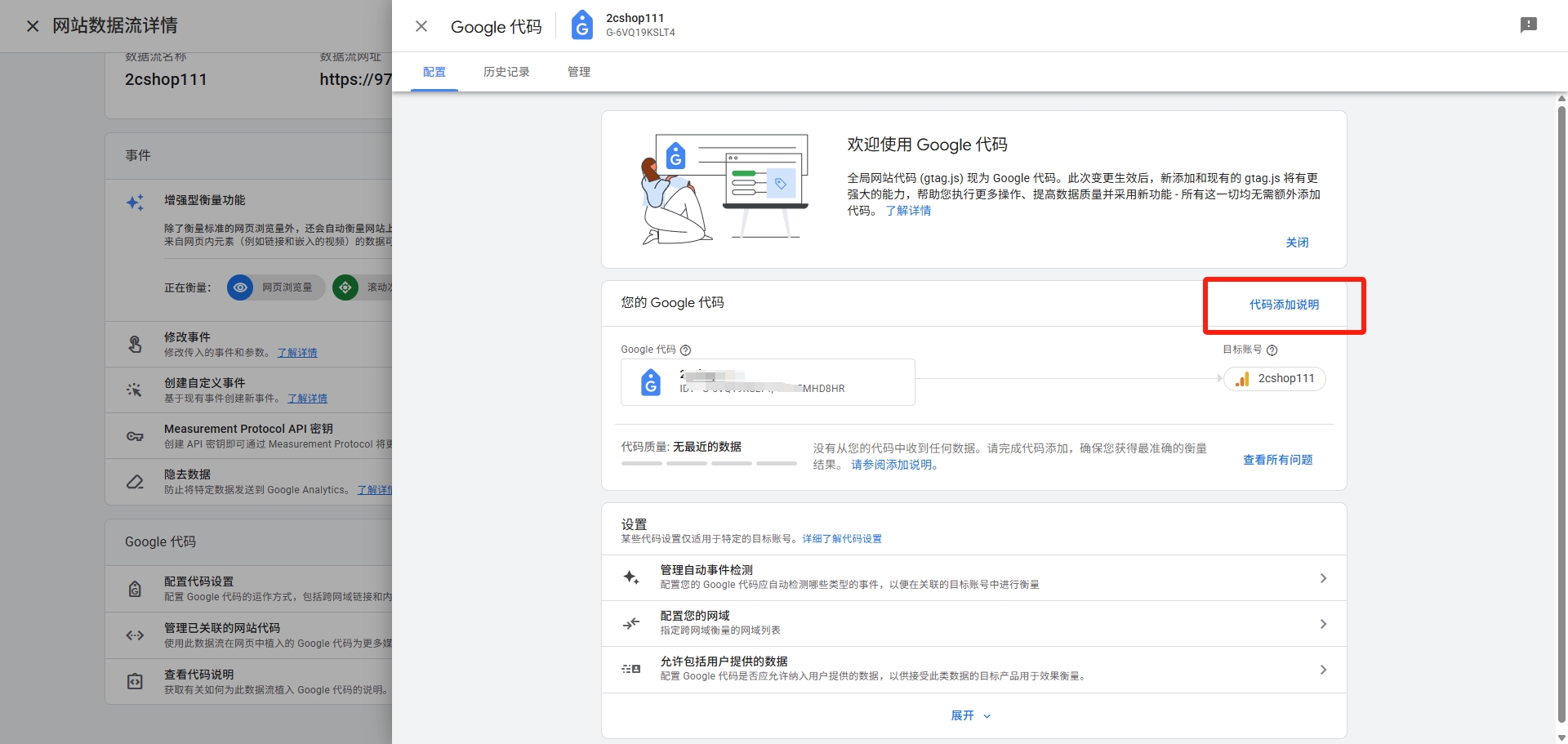The width and height of the screenshot is (1568, 744).
Task: Click help icon next to 目标账号
Action: (1272, 350)
